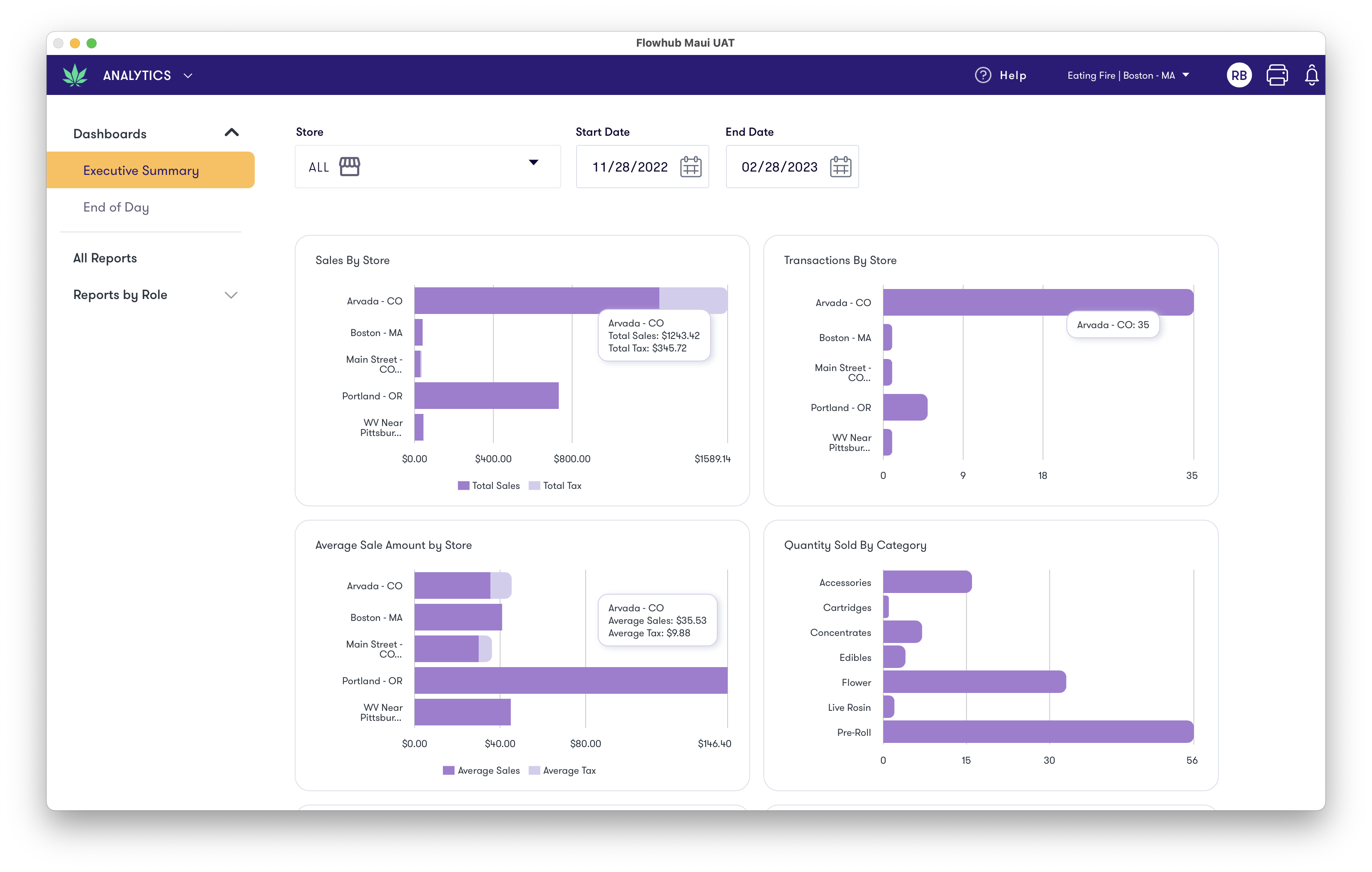Collapse the Dashboards section chevron
Viewport: 1372px width, 872px height.
coord(231,133)
